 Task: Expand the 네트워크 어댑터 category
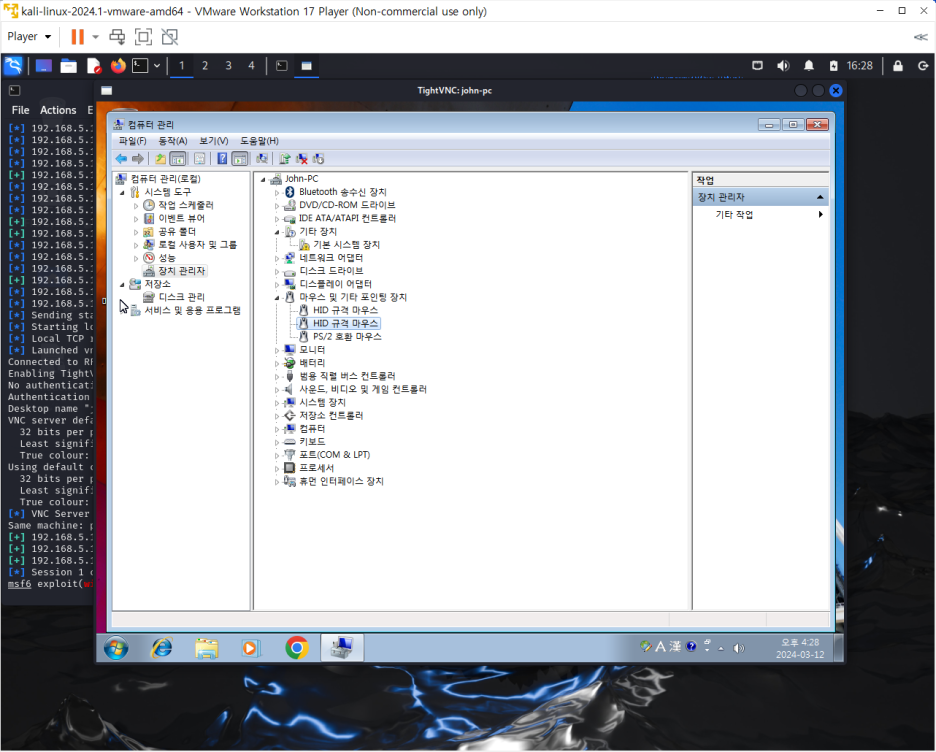[x=277, y=258]
